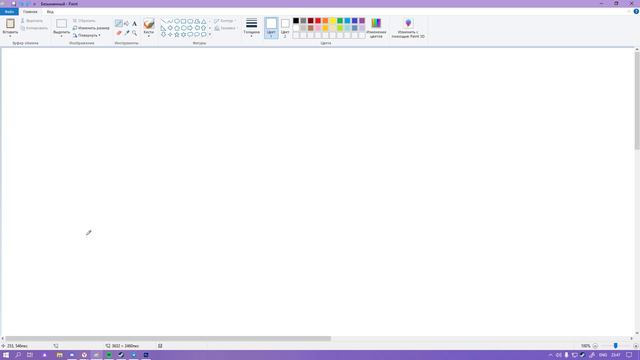Viewport: 640px width, 360px height.
Task: Open Task View on the taskbar
Action: coord(30,355)
